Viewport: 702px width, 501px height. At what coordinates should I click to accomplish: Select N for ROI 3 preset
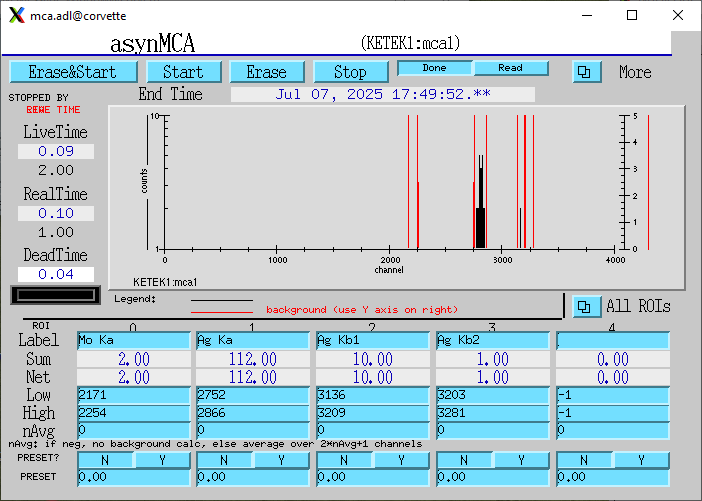pos(464,460)
